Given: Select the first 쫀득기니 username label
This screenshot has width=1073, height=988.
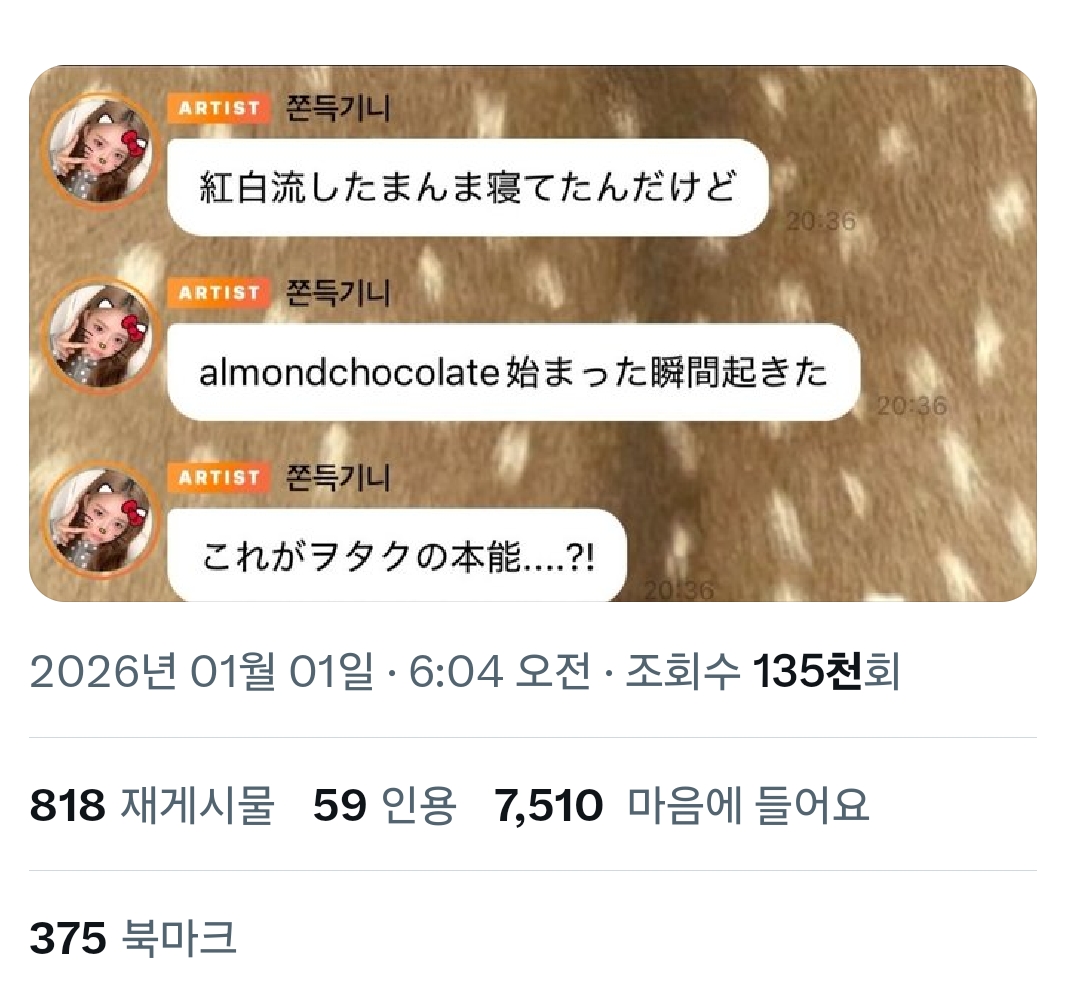Looking at the screenshot, I should 338,108.
